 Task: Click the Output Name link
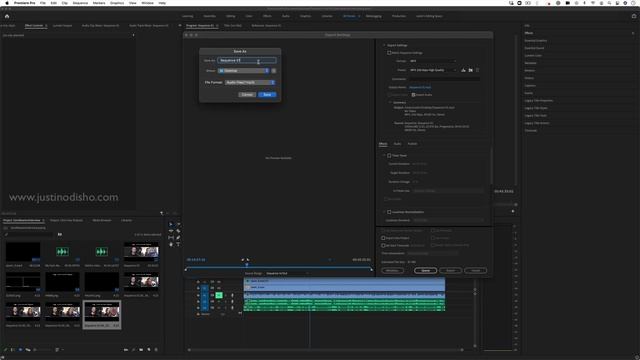pos(420,87)
